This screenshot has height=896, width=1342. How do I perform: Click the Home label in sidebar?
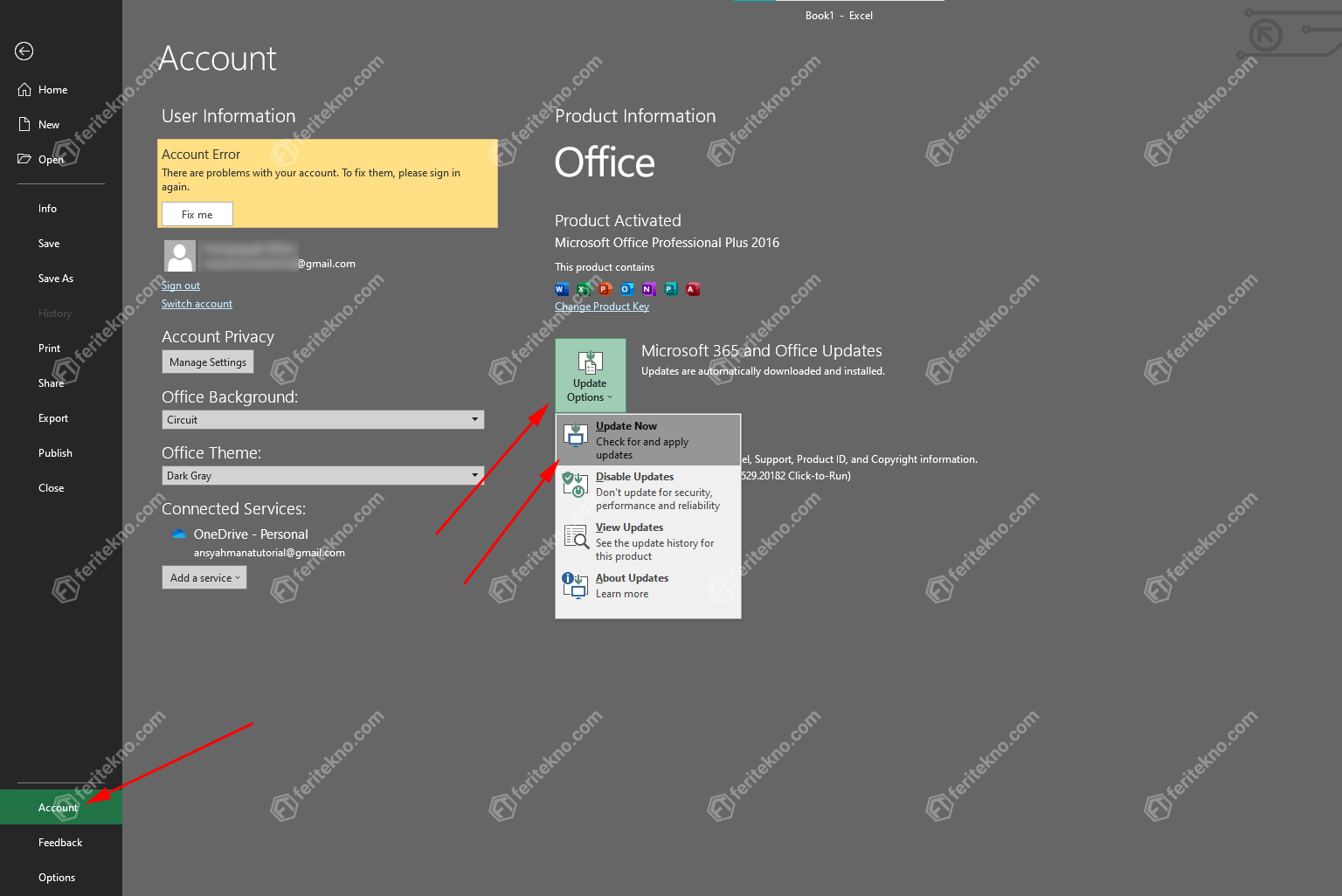tap(53, 90)
